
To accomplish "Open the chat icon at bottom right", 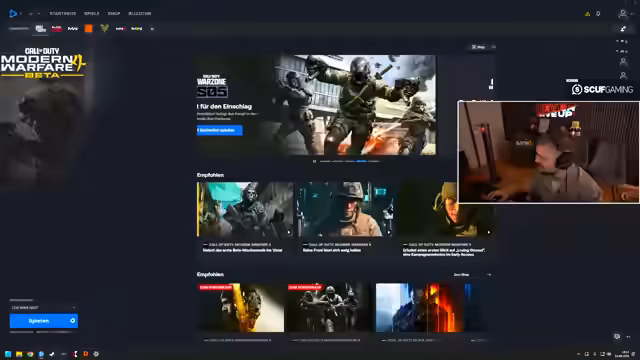I will point(617,337).
